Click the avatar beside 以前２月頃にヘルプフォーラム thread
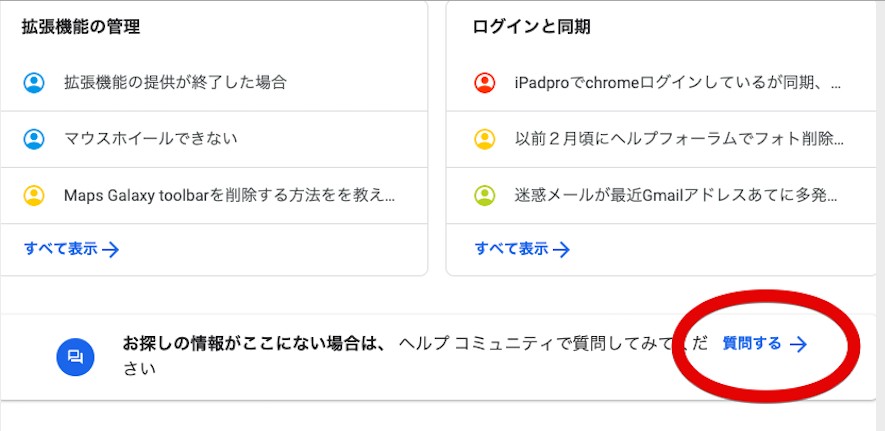The width and height of the screenshot is (885, 431). click(x=485, y=139)
